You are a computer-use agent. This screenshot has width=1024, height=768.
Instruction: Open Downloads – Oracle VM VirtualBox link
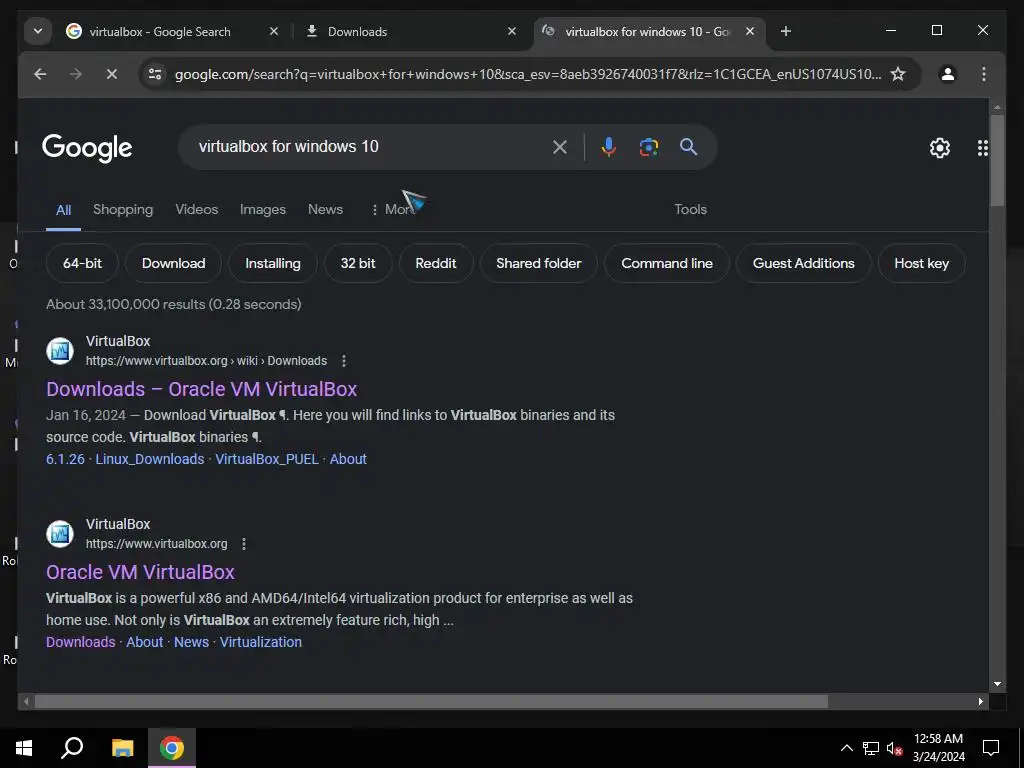coord(201,389)
